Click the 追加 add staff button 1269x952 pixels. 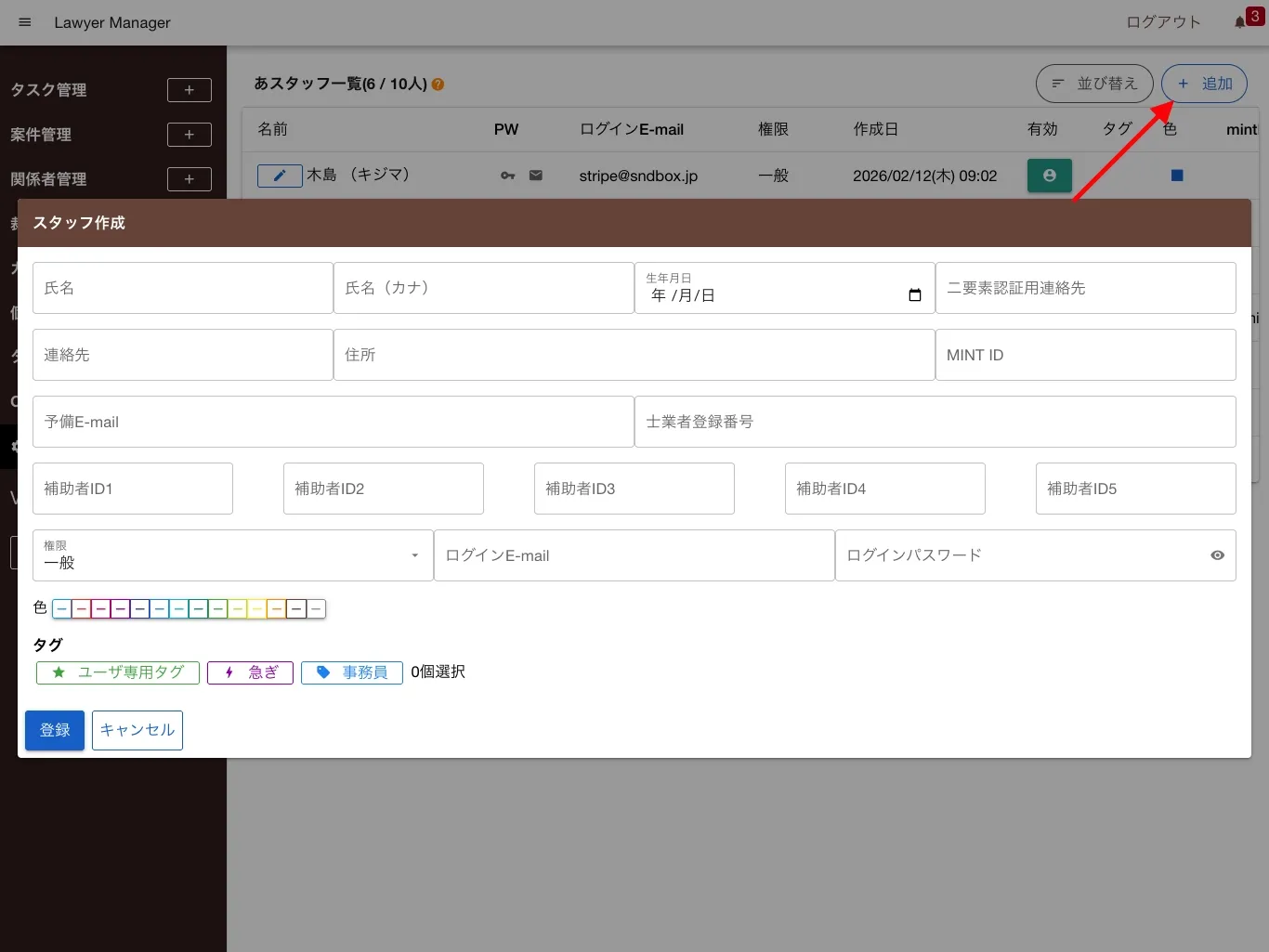tap(1204, 84)
